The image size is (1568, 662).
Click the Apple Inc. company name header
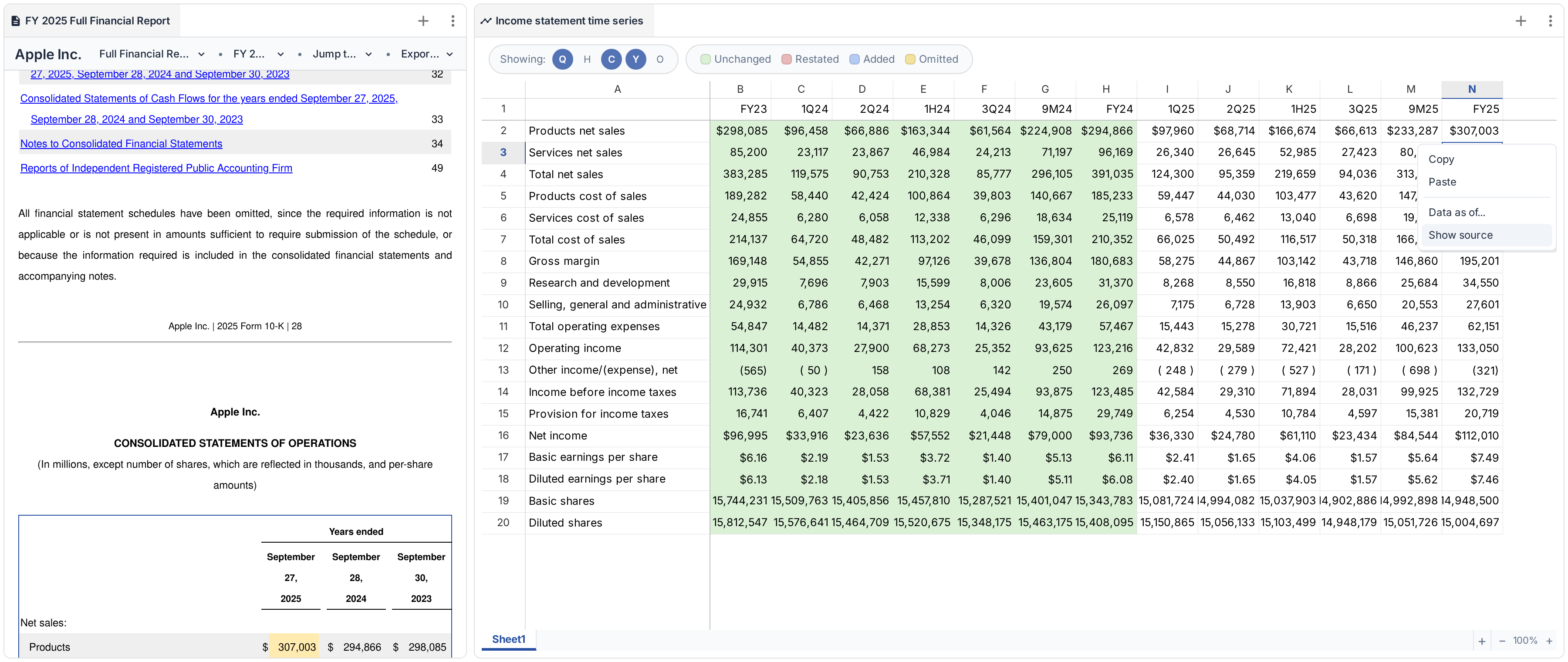(x=48, y=54)
